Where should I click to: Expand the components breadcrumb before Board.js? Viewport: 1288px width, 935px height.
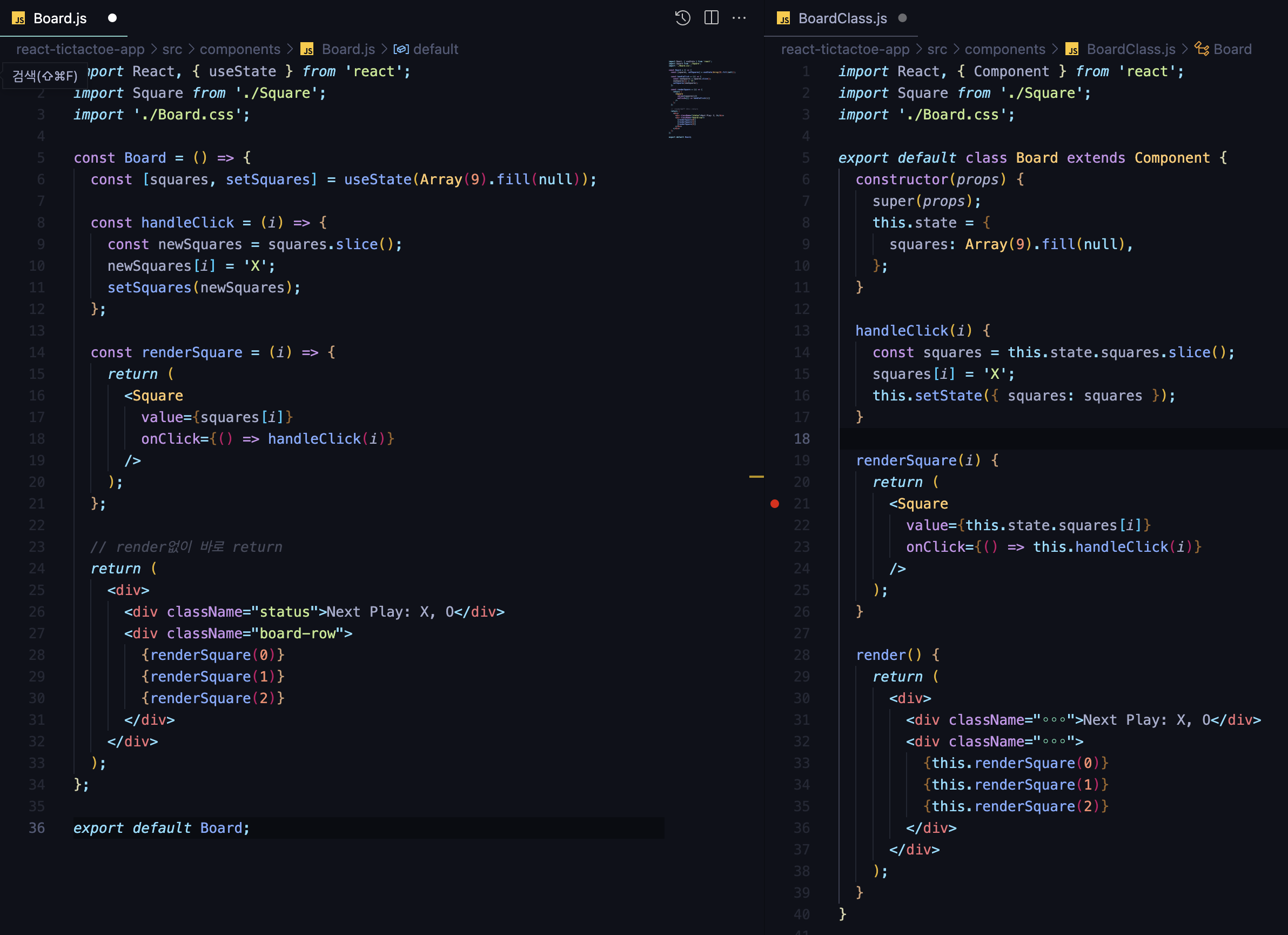click(240, 49)
